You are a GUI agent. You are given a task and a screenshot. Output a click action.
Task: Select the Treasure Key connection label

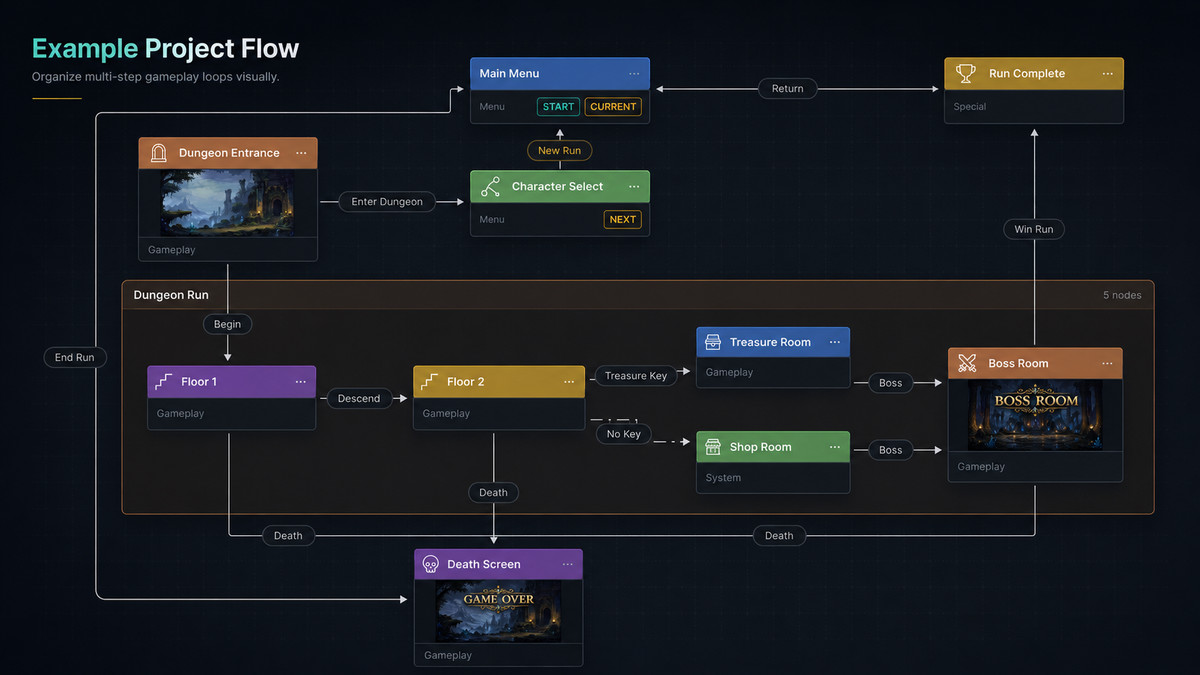pyautogui.click(x=636, y=375)
